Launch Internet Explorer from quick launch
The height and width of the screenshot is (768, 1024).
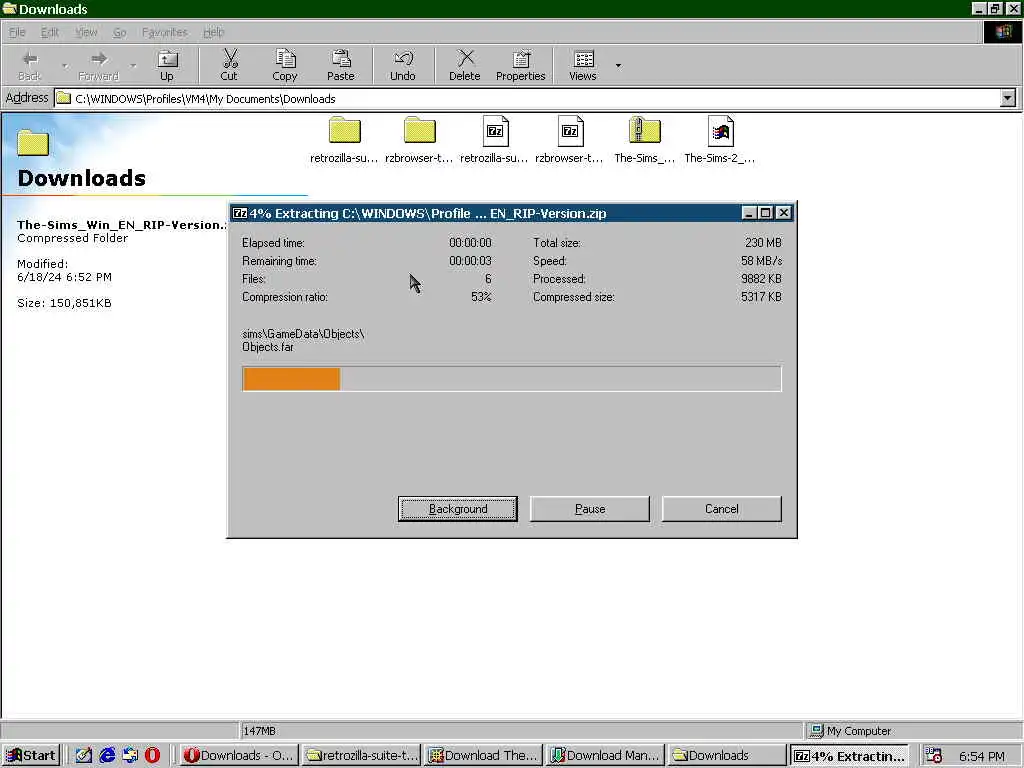point(107,756)
